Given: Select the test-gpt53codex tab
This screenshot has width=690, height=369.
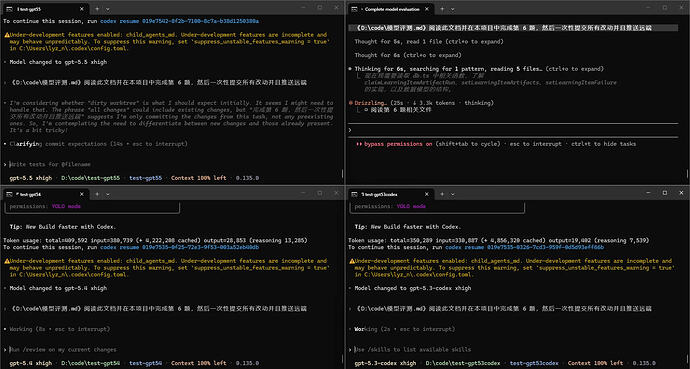Looking at the screenshot, I should click(x=390, y=194).
